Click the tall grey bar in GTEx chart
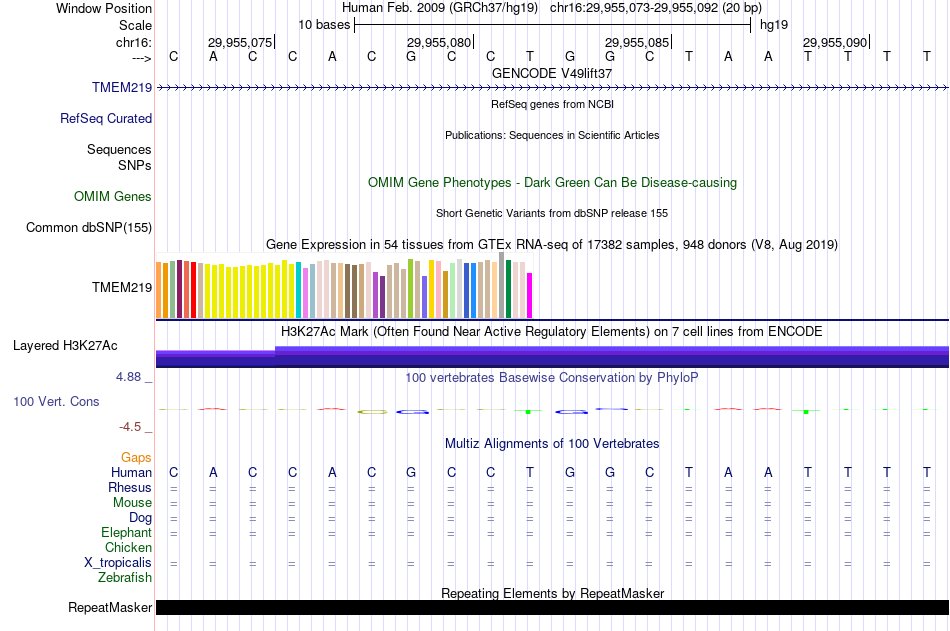The height and width of the screenshot is (631, 950). (502, 285)
